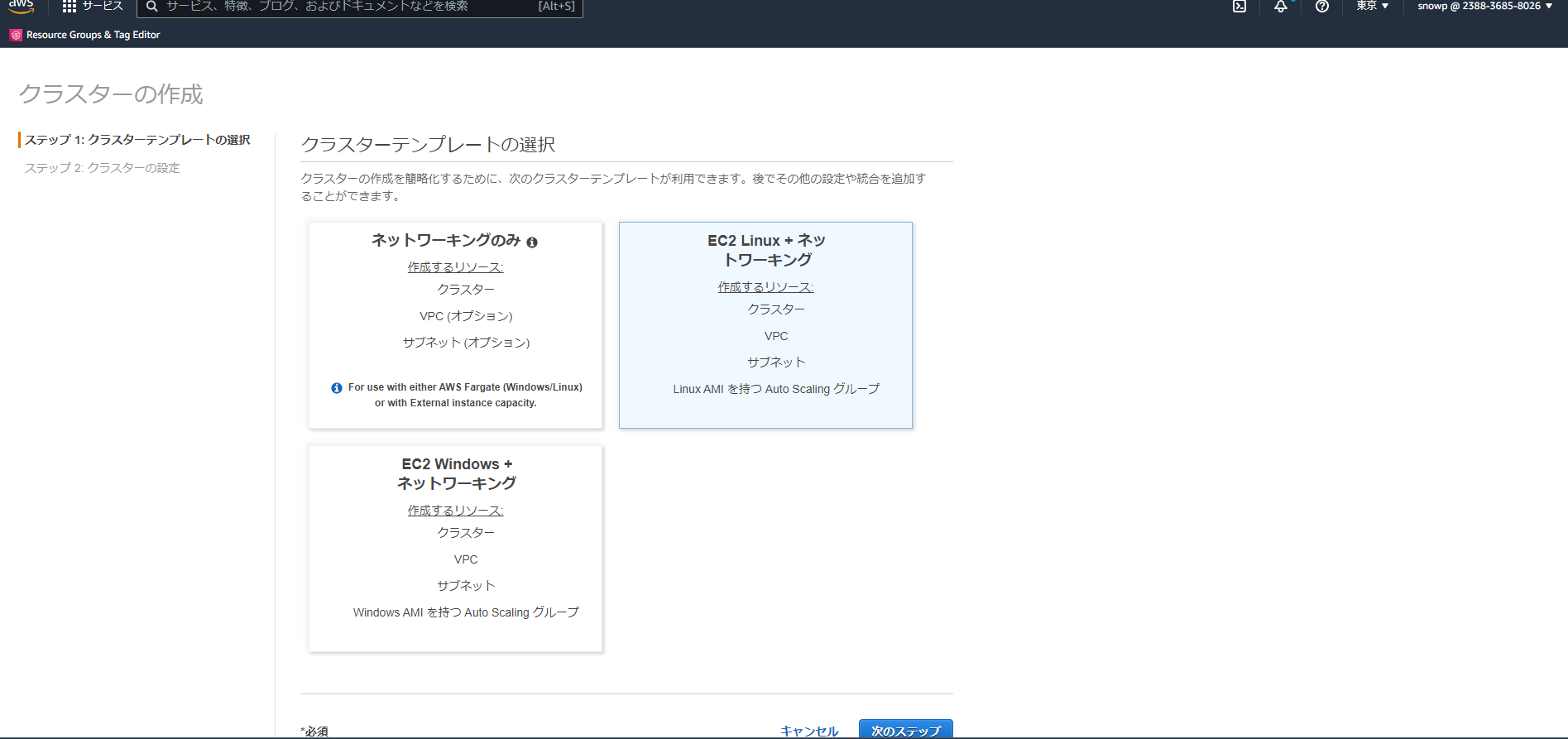Click 'サブネット (オプション)' text

click(x=466, y=343)
